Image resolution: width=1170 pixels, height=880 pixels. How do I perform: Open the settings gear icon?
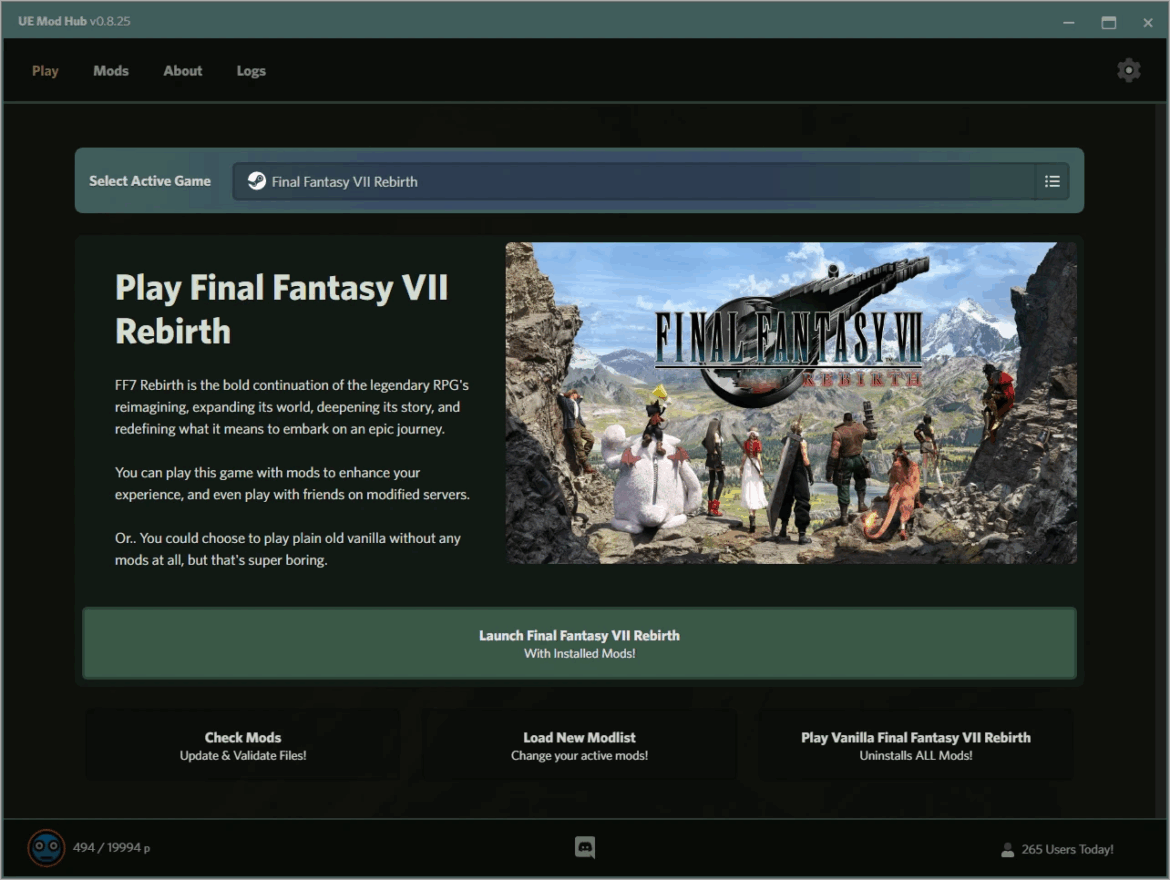pos(1128,70)
